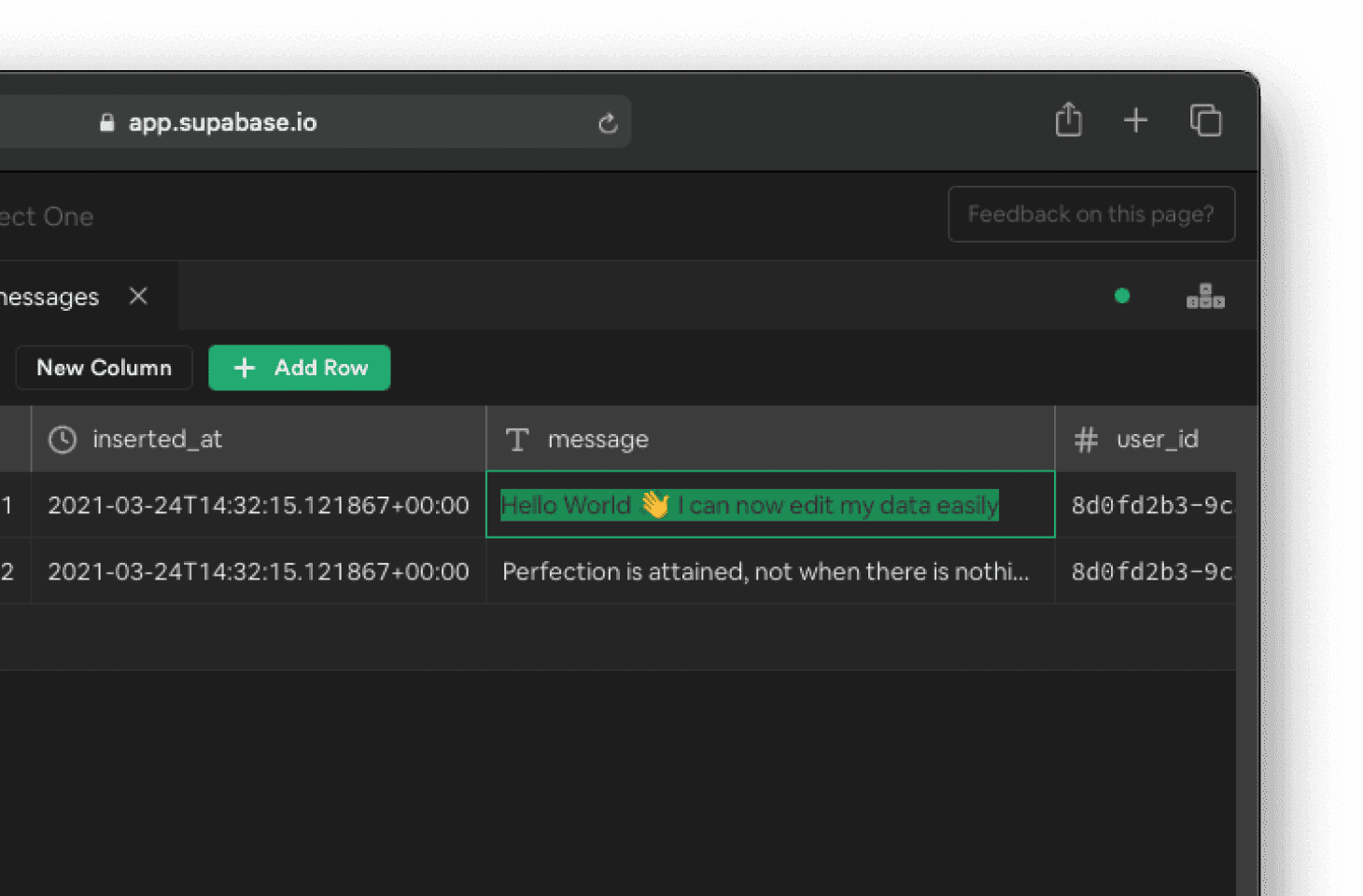Click the share icon in the browser toolbar

[1068, 120]
